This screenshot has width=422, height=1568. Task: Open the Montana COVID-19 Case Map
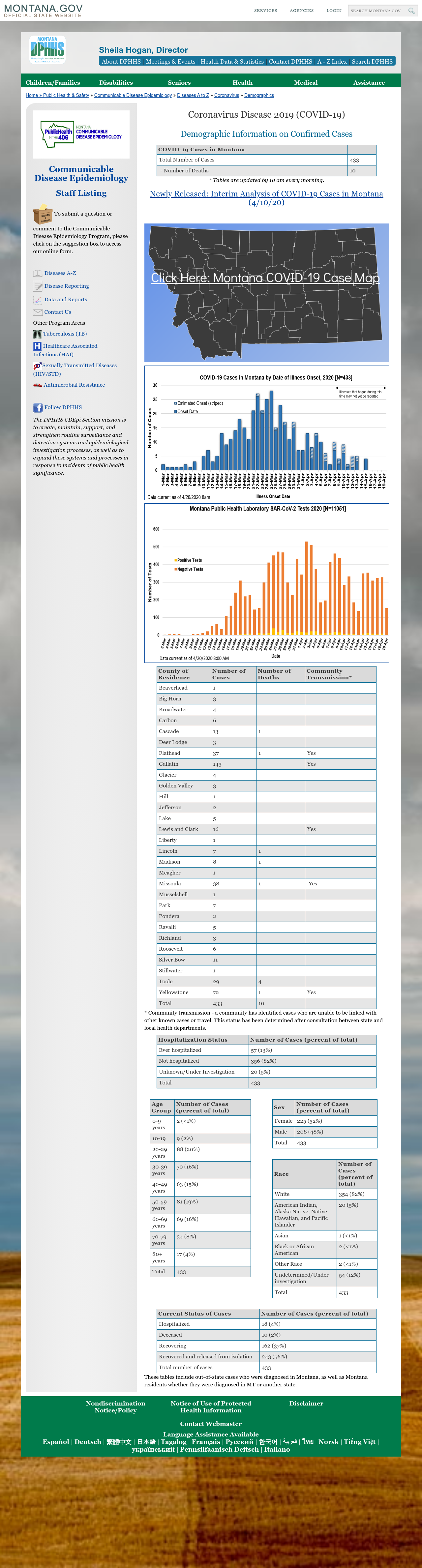[x=266, y=292]
